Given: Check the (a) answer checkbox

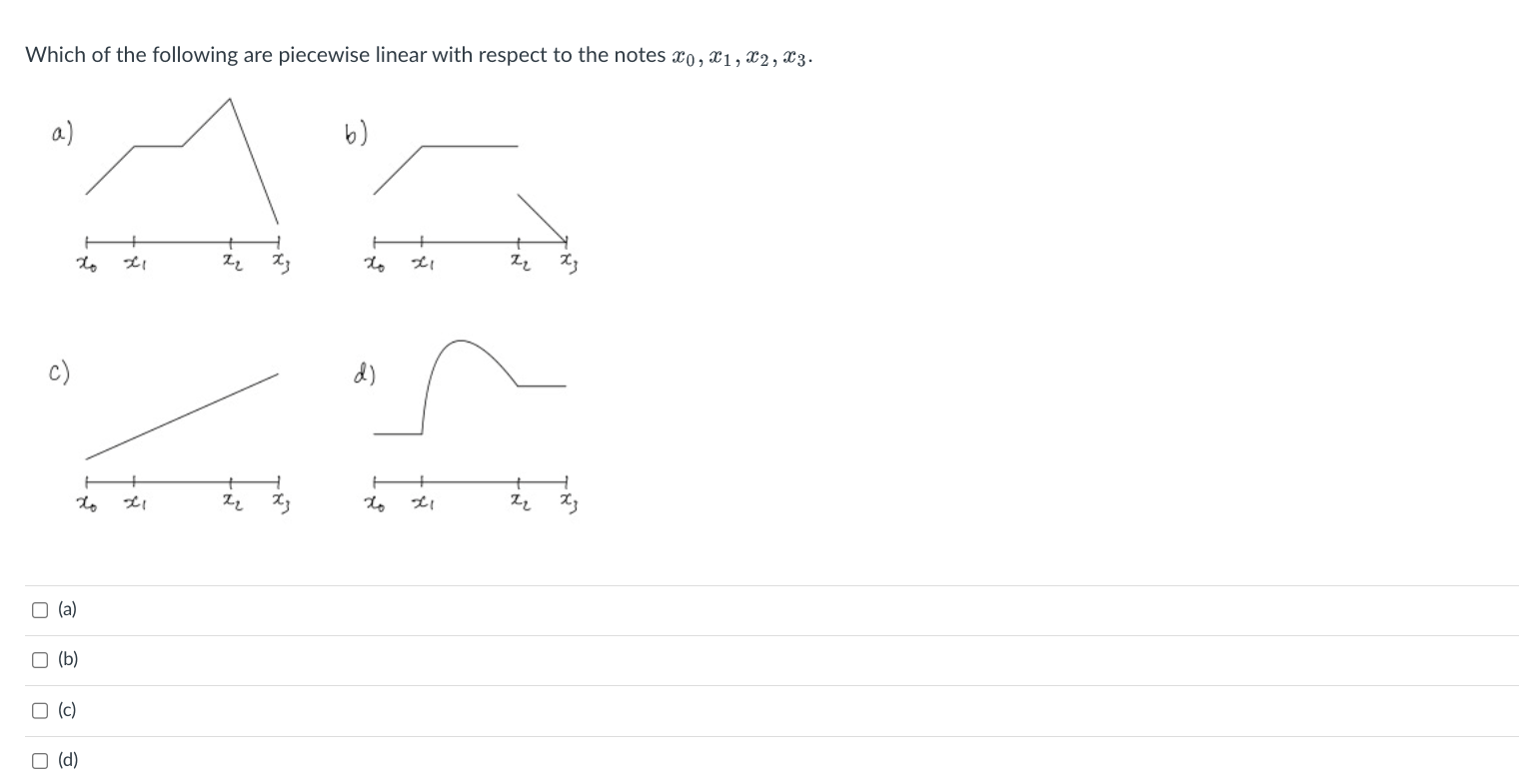Looking at the screenshot, I should [40, 609].
